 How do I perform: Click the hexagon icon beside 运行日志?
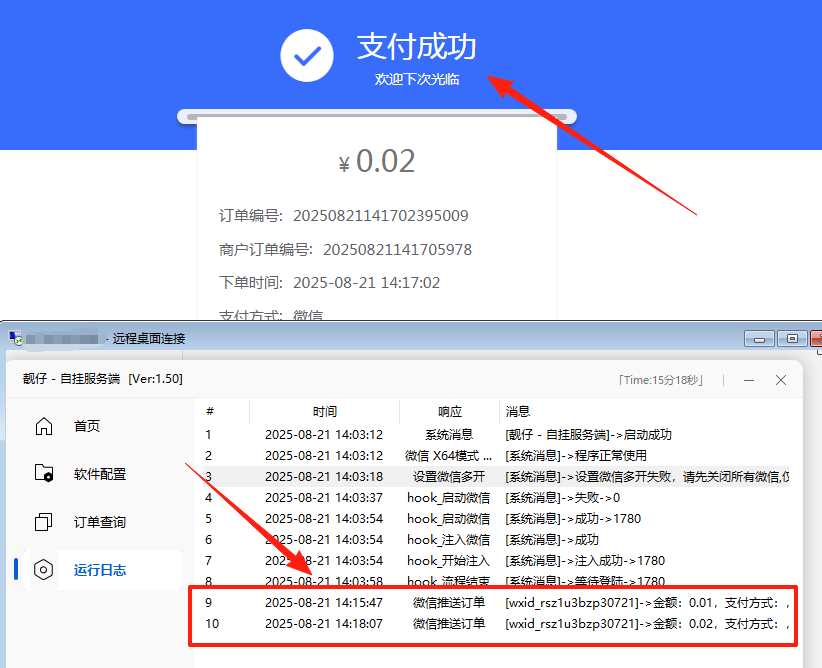44,570
